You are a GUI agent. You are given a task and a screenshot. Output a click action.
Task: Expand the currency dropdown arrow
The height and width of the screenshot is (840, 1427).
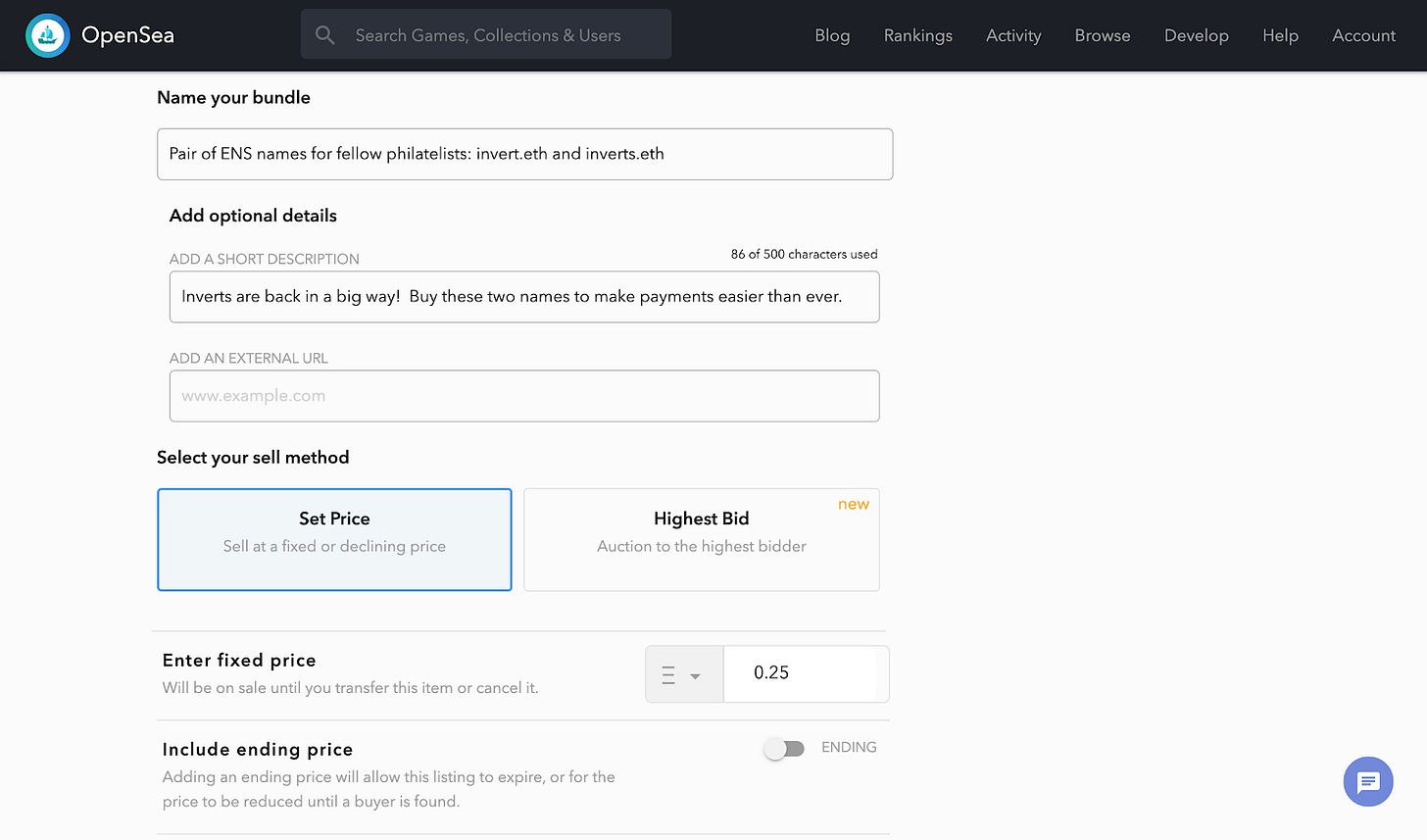pos(695,675)
